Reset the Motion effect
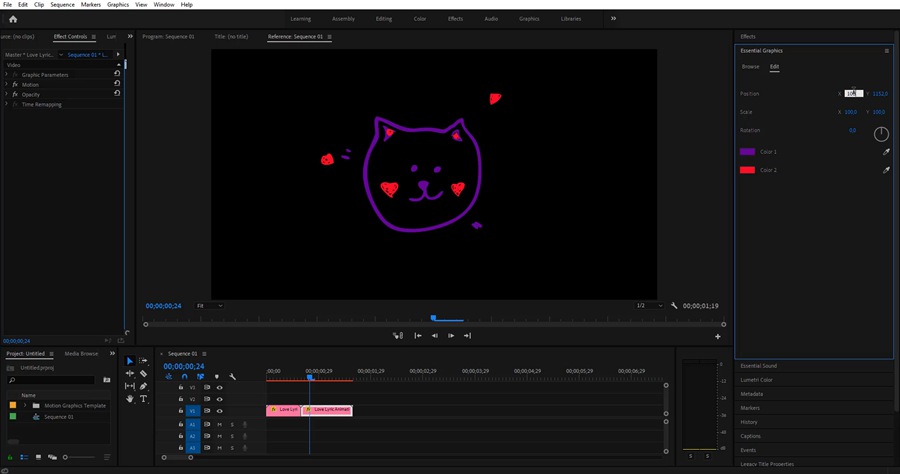900x474 pixels. tap(117, 83)
